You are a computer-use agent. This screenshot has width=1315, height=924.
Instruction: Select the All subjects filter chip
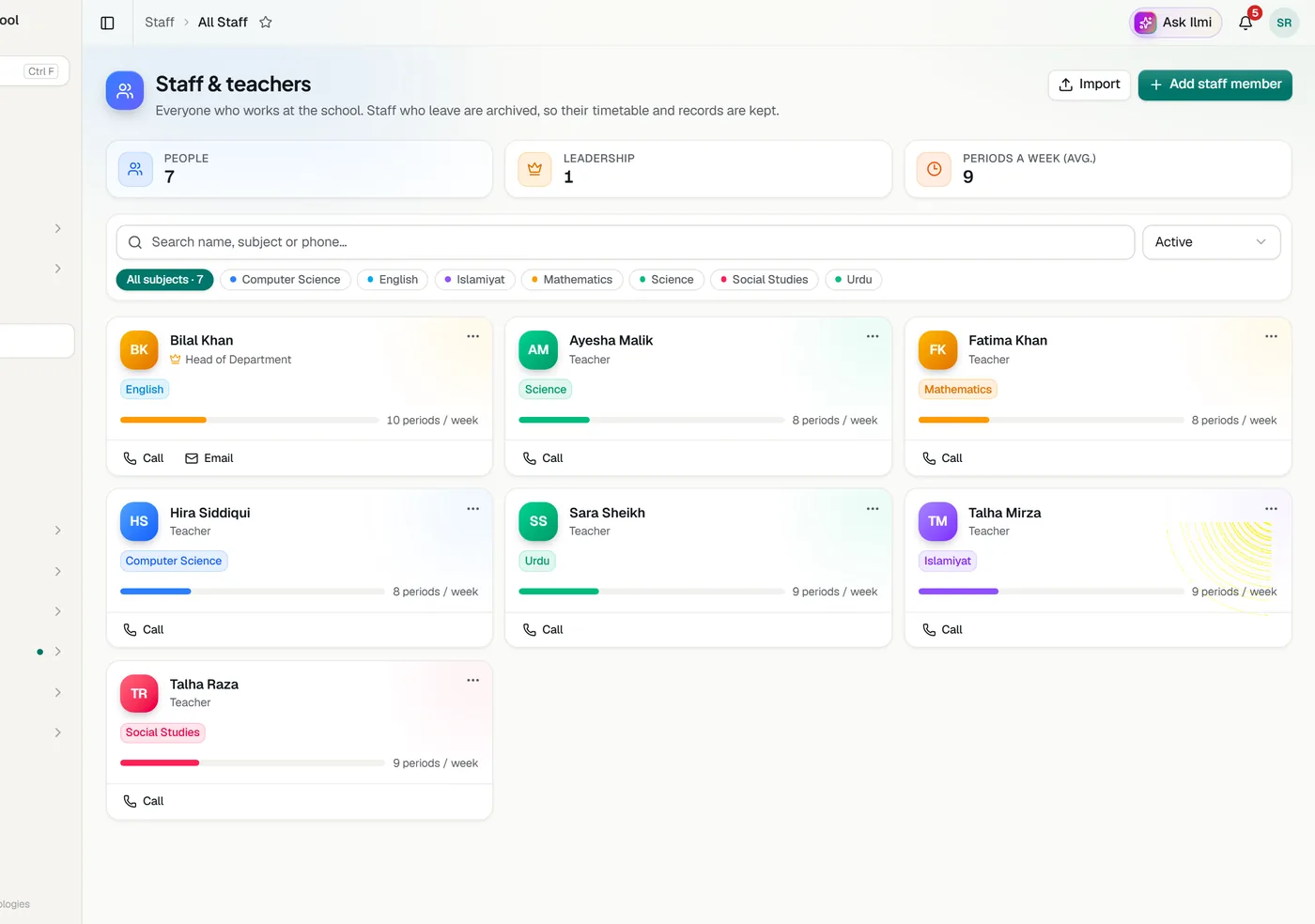[x=164, y=280]
